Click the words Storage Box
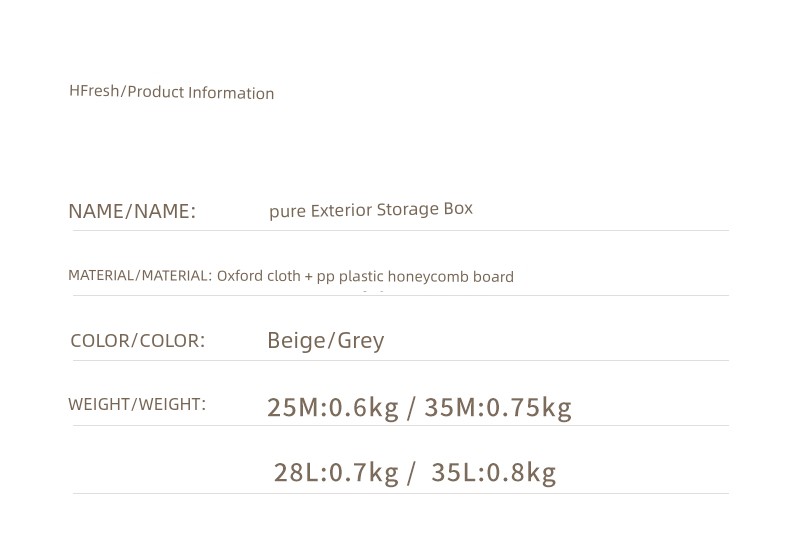This screenshot has width=790, height=553. coord(425,209)
